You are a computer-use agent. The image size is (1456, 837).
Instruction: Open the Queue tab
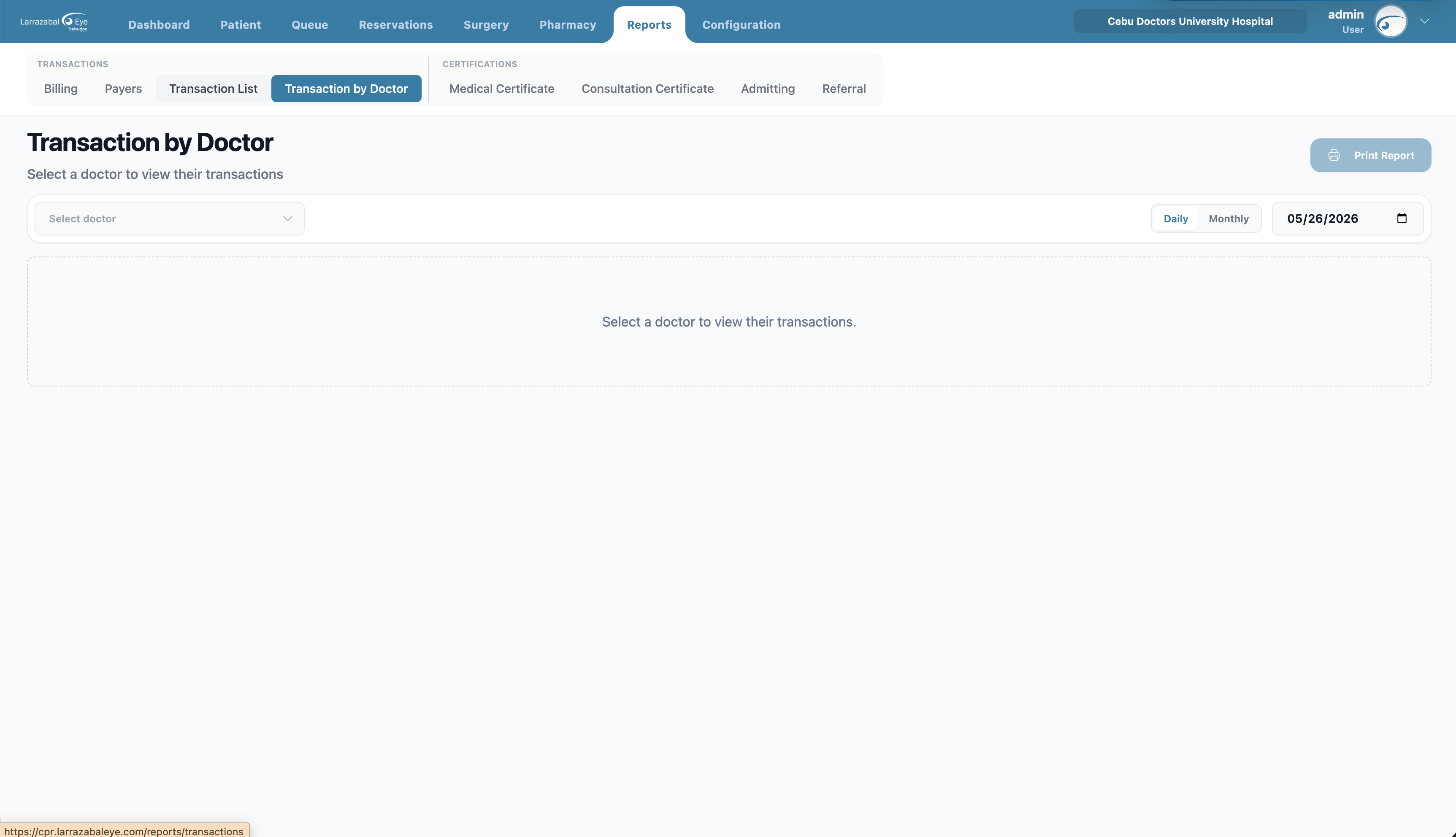click(309, 25)
